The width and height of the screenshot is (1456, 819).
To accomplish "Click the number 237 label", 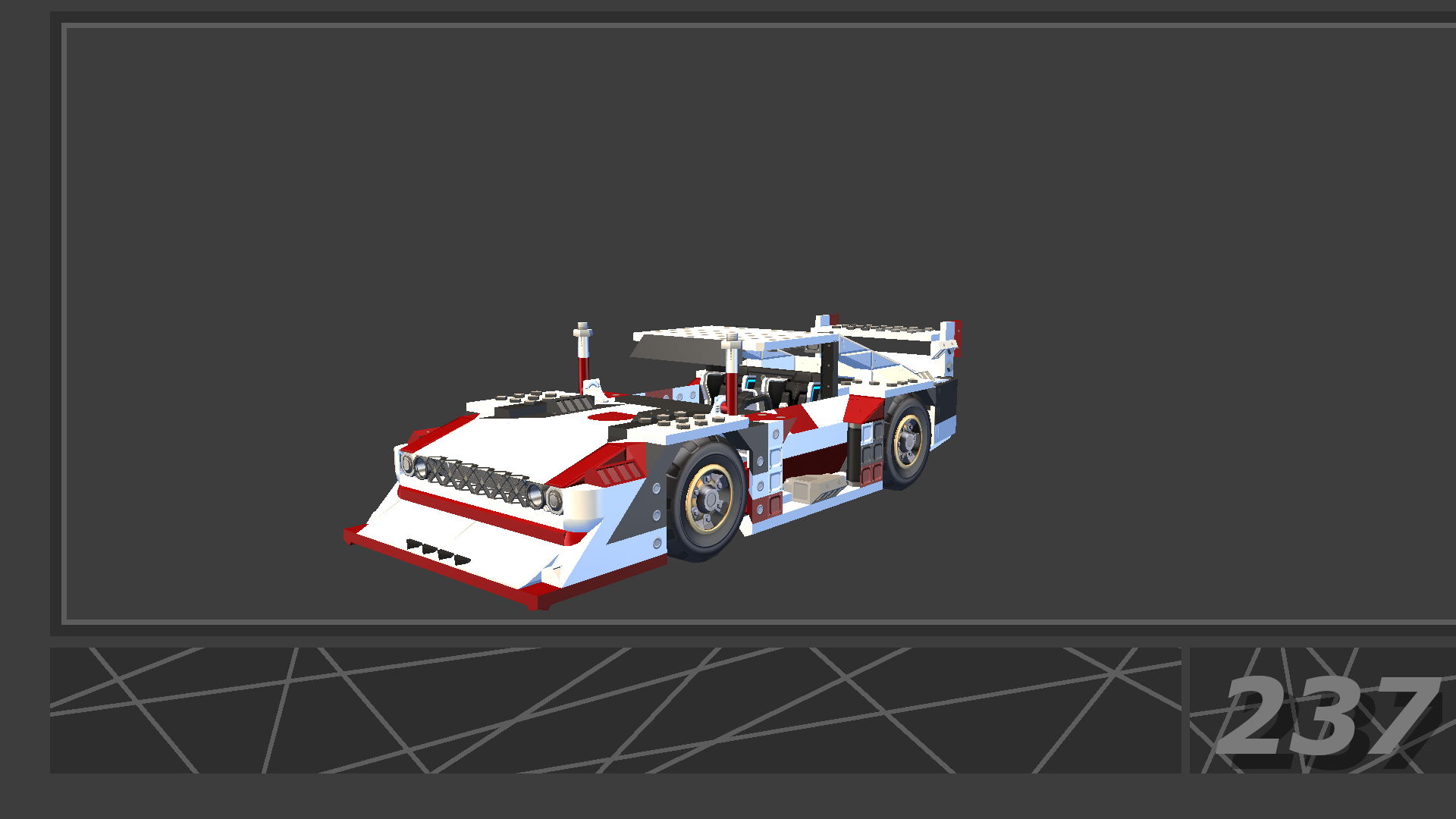I will click(x=1329, y=716).
